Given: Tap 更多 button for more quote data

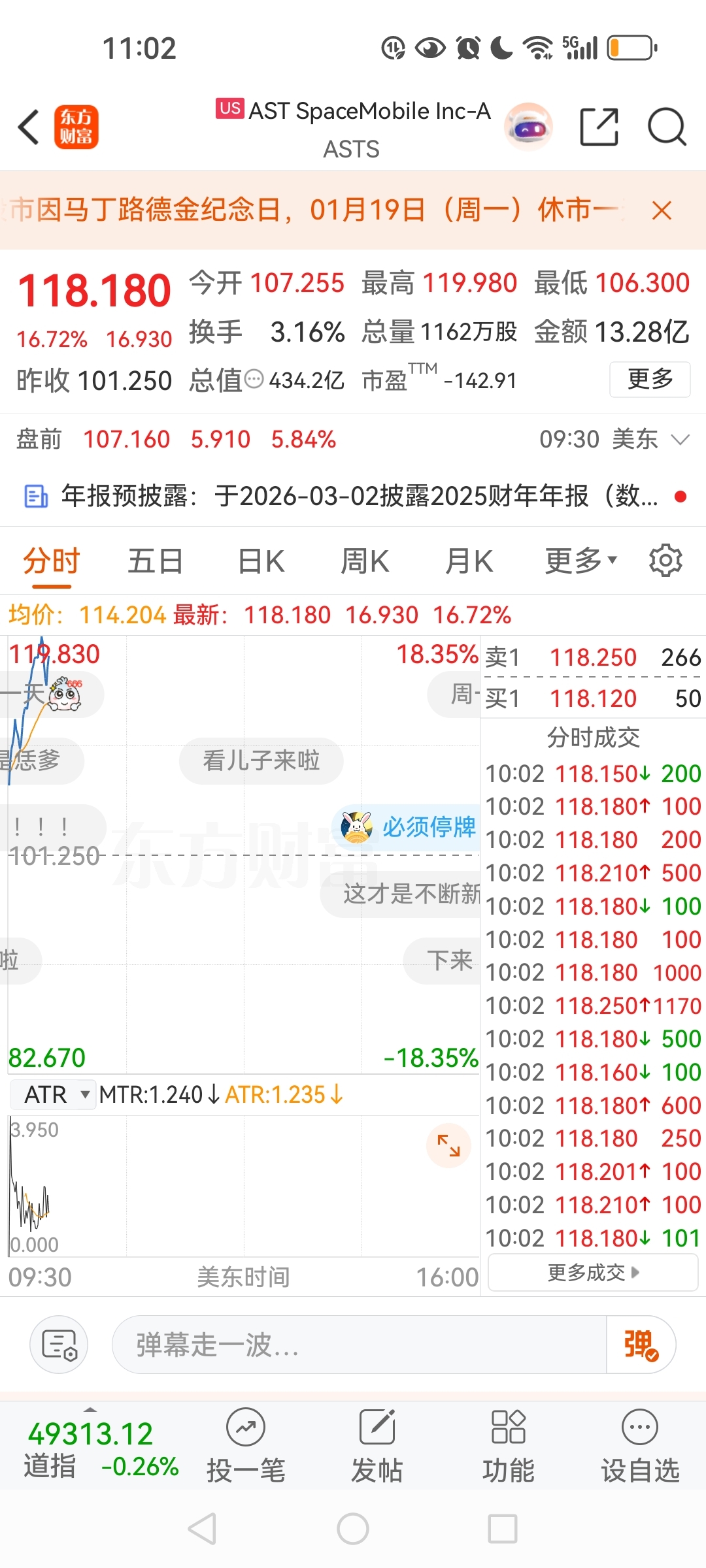Looking at the screenshot, I should [650, 379].
